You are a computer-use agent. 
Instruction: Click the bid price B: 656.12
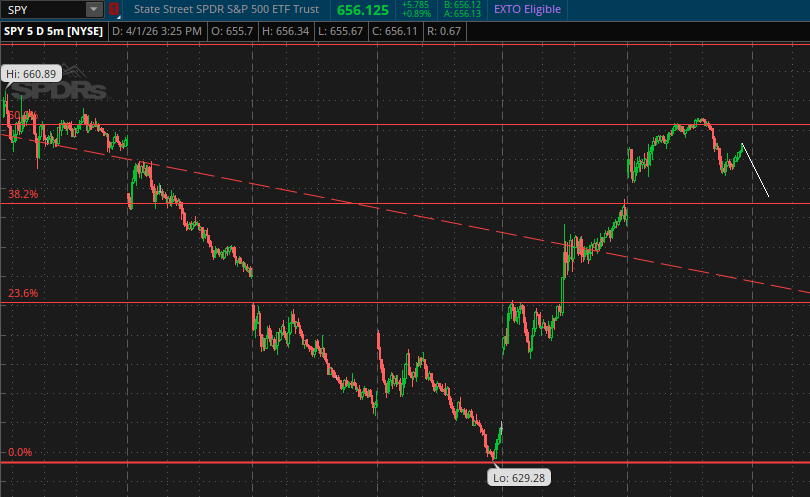tap(462, 5)
